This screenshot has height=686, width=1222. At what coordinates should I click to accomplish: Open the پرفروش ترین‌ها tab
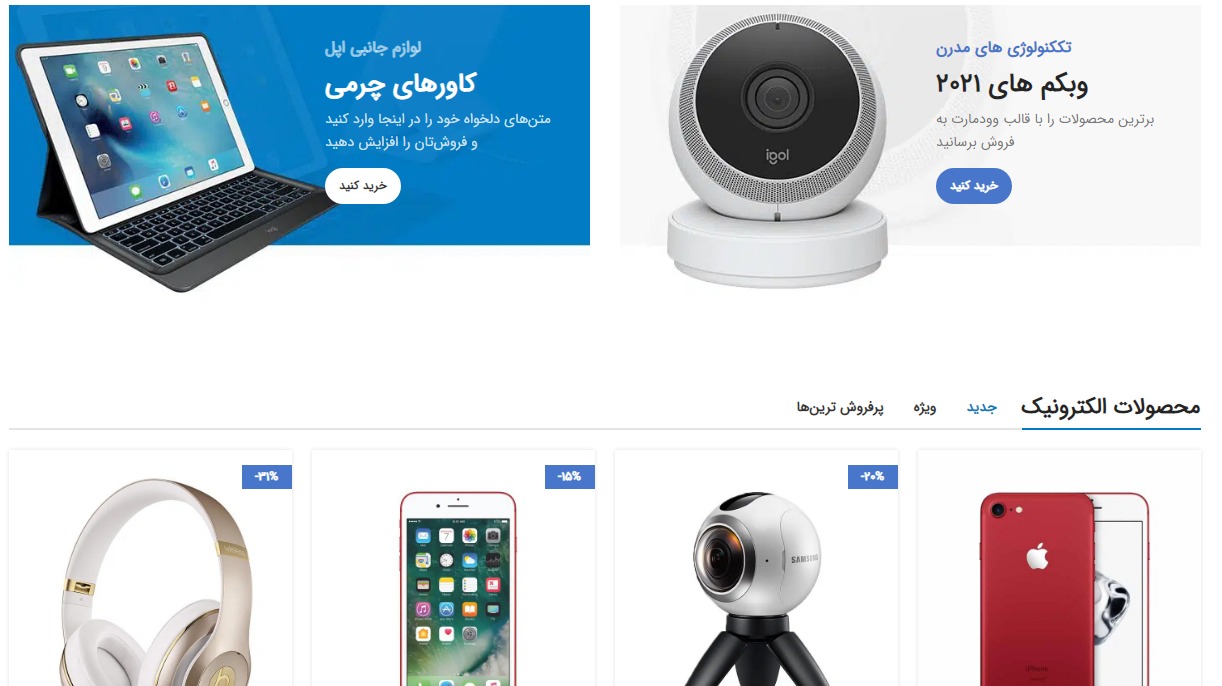coord(841,408)
